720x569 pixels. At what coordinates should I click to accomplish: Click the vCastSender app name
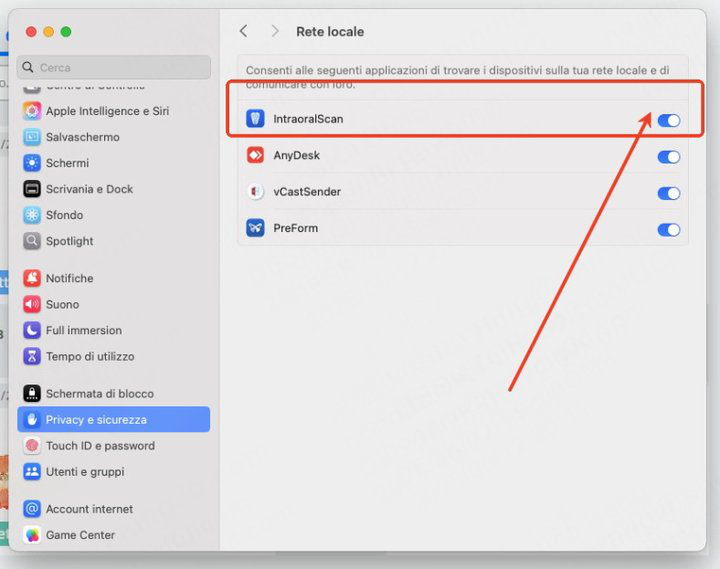(307, 192)
